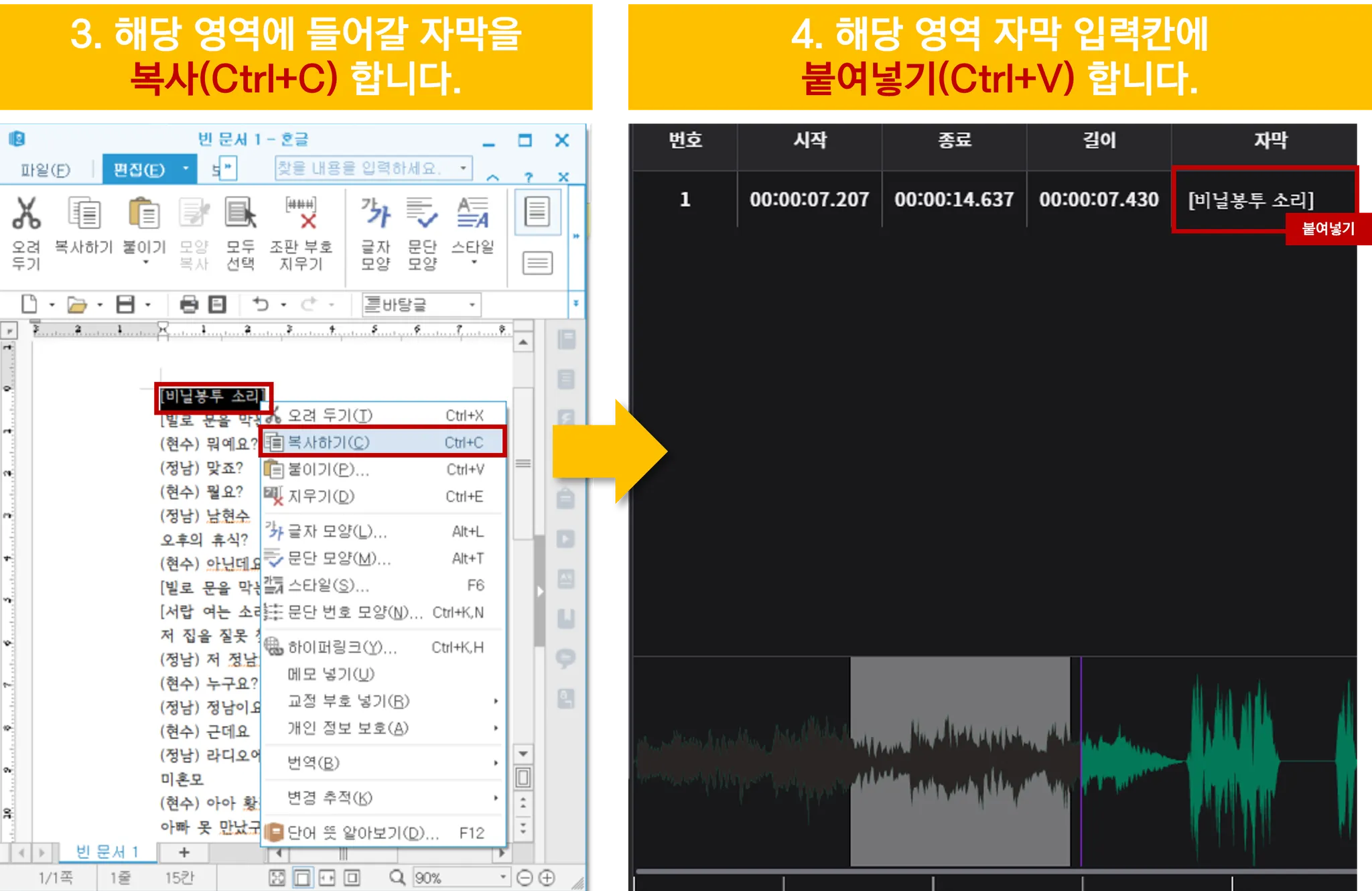Click the print icon in toolbar

[189, 305]
